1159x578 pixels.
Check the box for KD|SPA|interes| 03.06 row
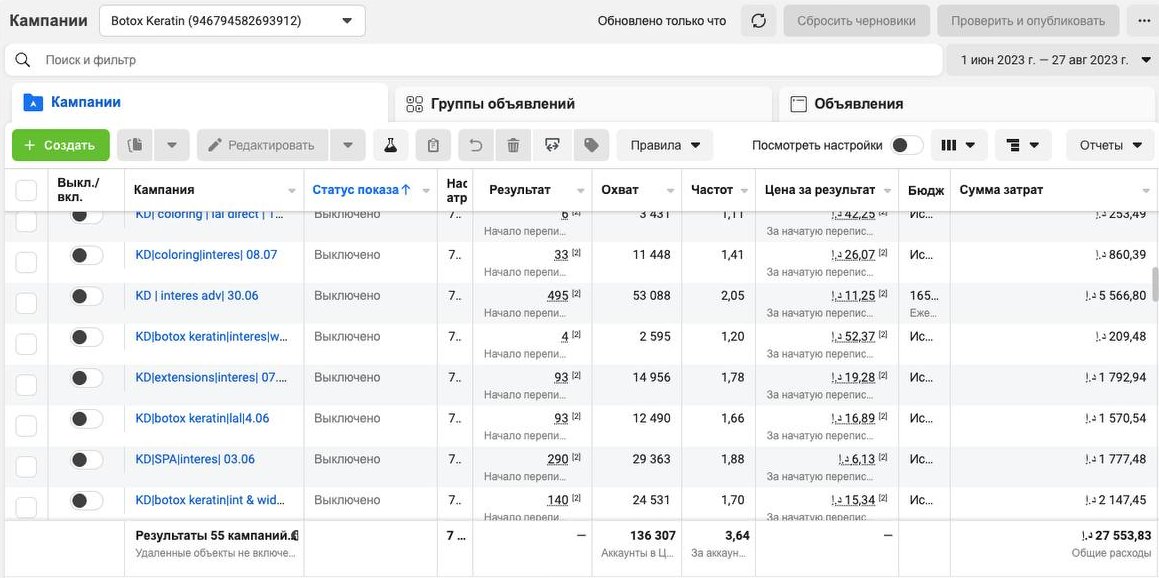click(26, 466)
